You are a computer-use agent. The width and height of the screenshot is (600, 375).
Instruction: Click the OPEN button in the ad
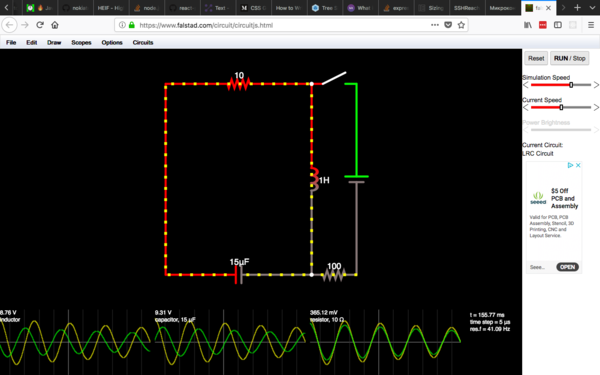click(x=567, y=267)
